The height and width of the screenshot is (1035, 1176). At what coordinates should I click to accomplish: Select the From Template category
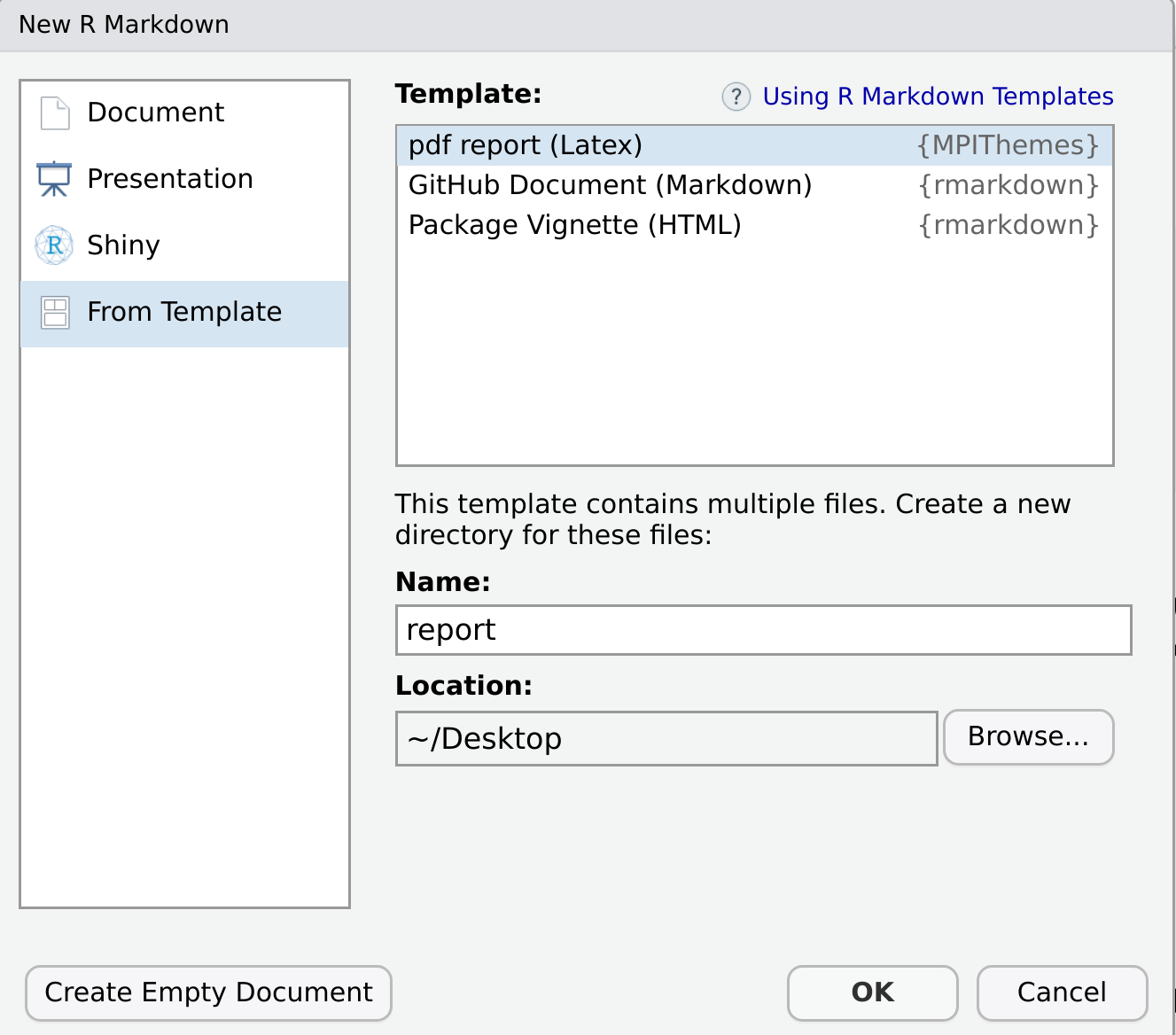pyautogui.click(x=185, y=313)
